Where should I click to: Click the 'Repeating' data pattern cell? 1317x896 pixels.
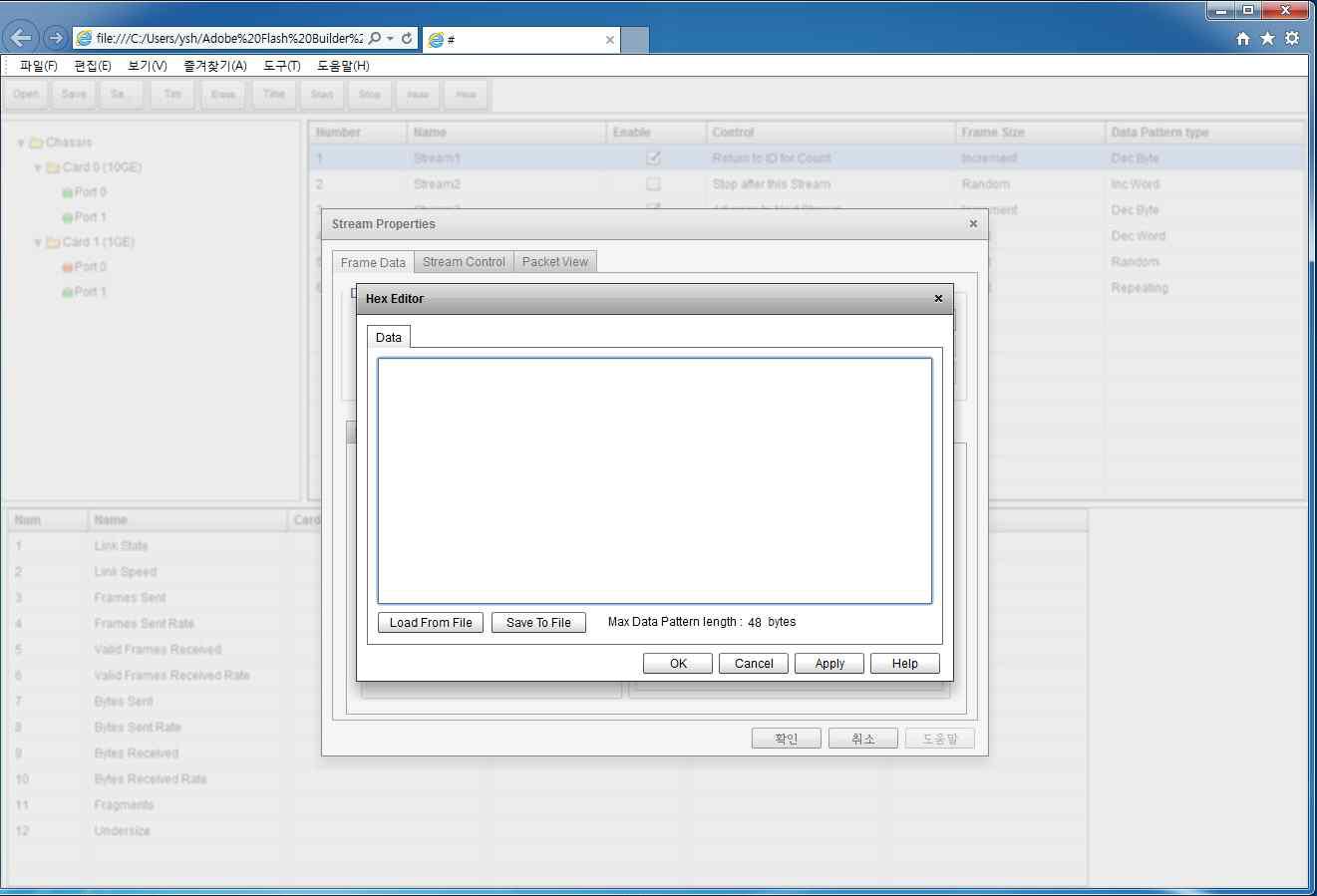pyautogui.click(x=1204, y=287)
